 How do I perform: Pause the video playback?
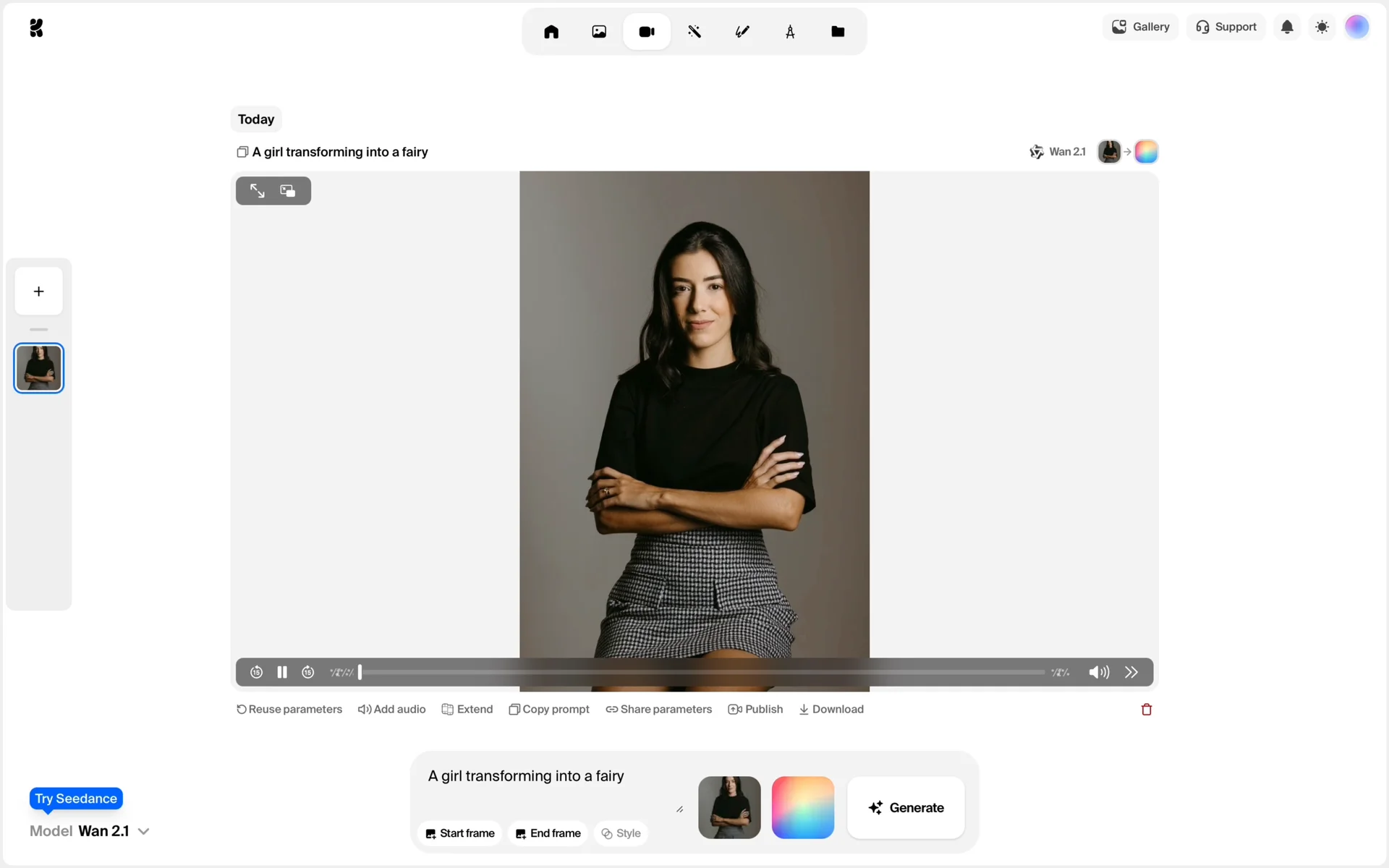point(282,672)
